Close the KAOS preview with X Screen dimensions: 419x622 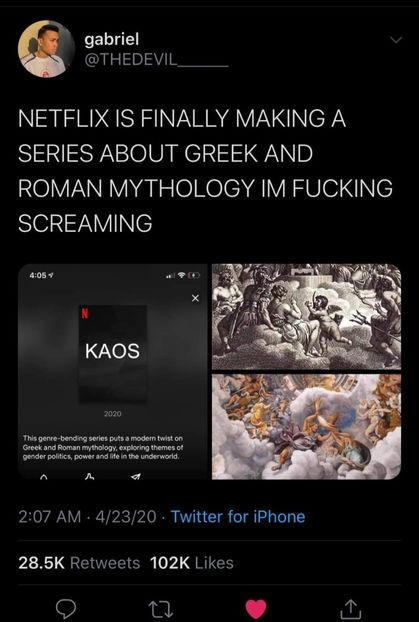click(194, 298)
